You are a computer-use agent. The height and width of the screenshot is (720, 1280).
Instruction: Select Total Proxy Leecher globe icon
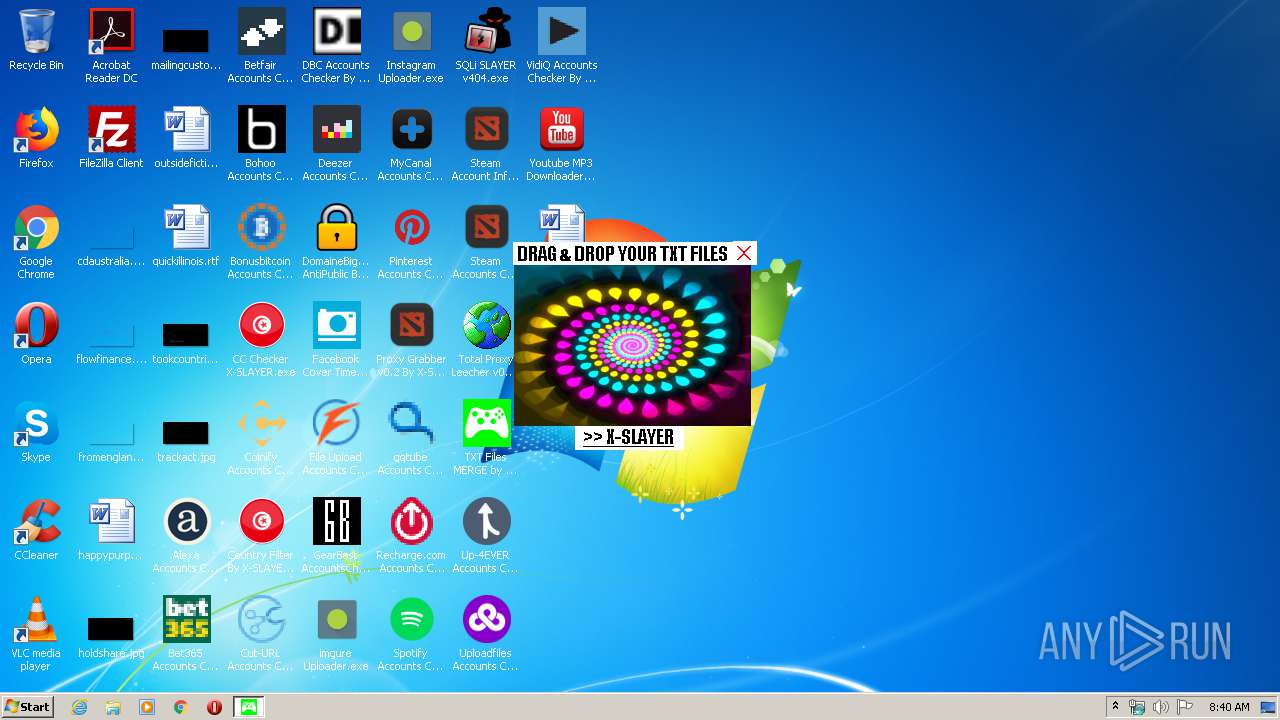(x=486, y=327)
